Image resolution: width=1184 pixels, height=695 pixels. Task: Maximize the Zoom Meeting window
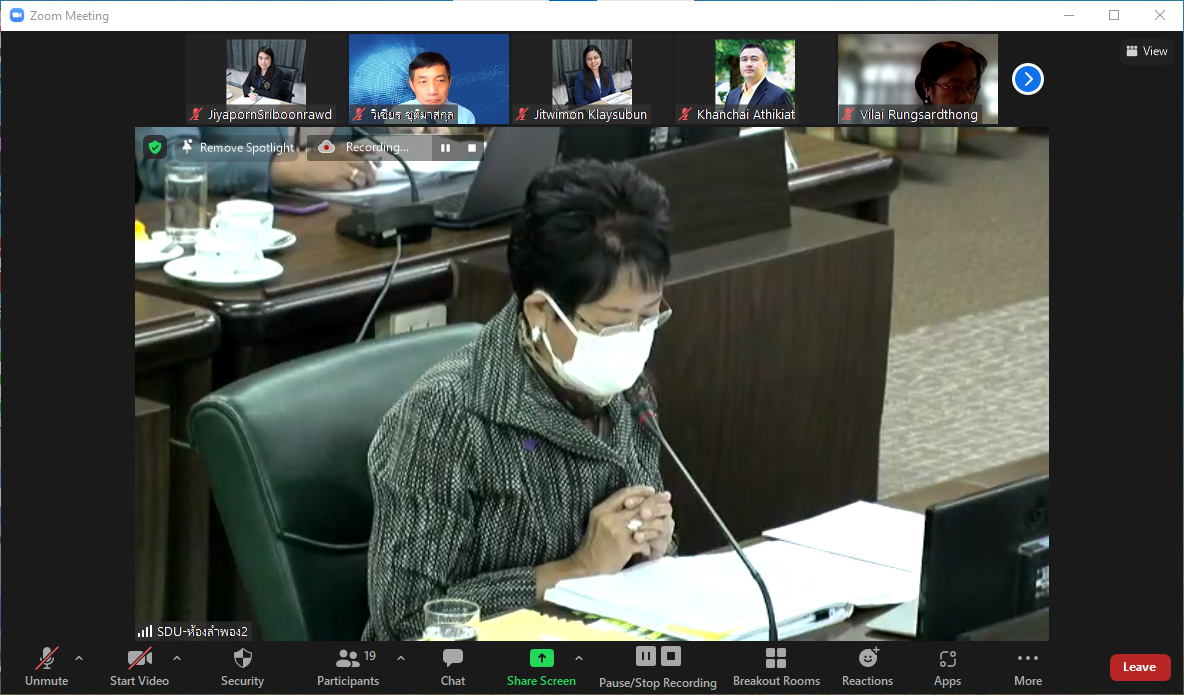(x=1114, y=15)
